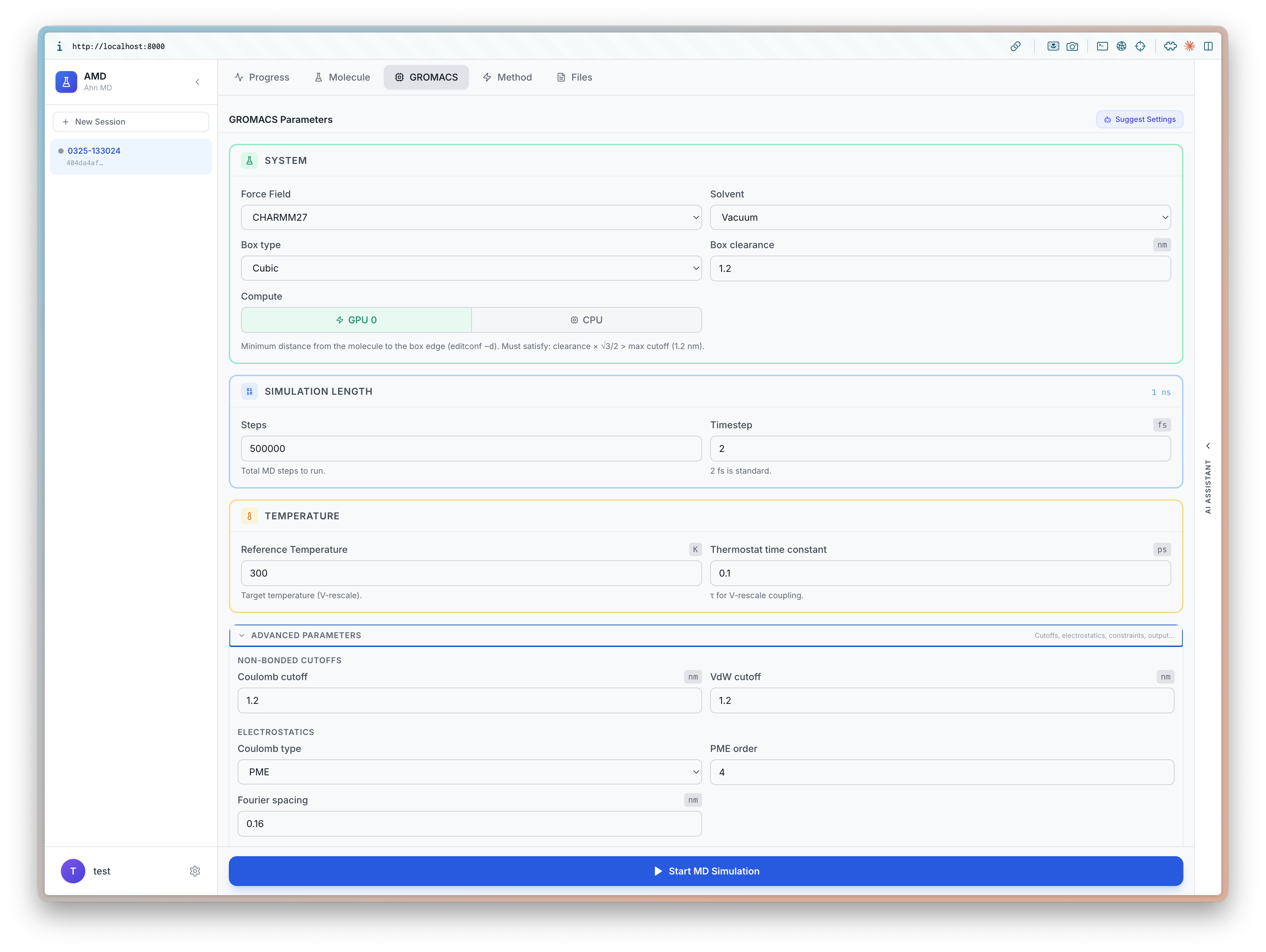
Task: Click the purple T user avatar
Action: click(x=73, y=871)
